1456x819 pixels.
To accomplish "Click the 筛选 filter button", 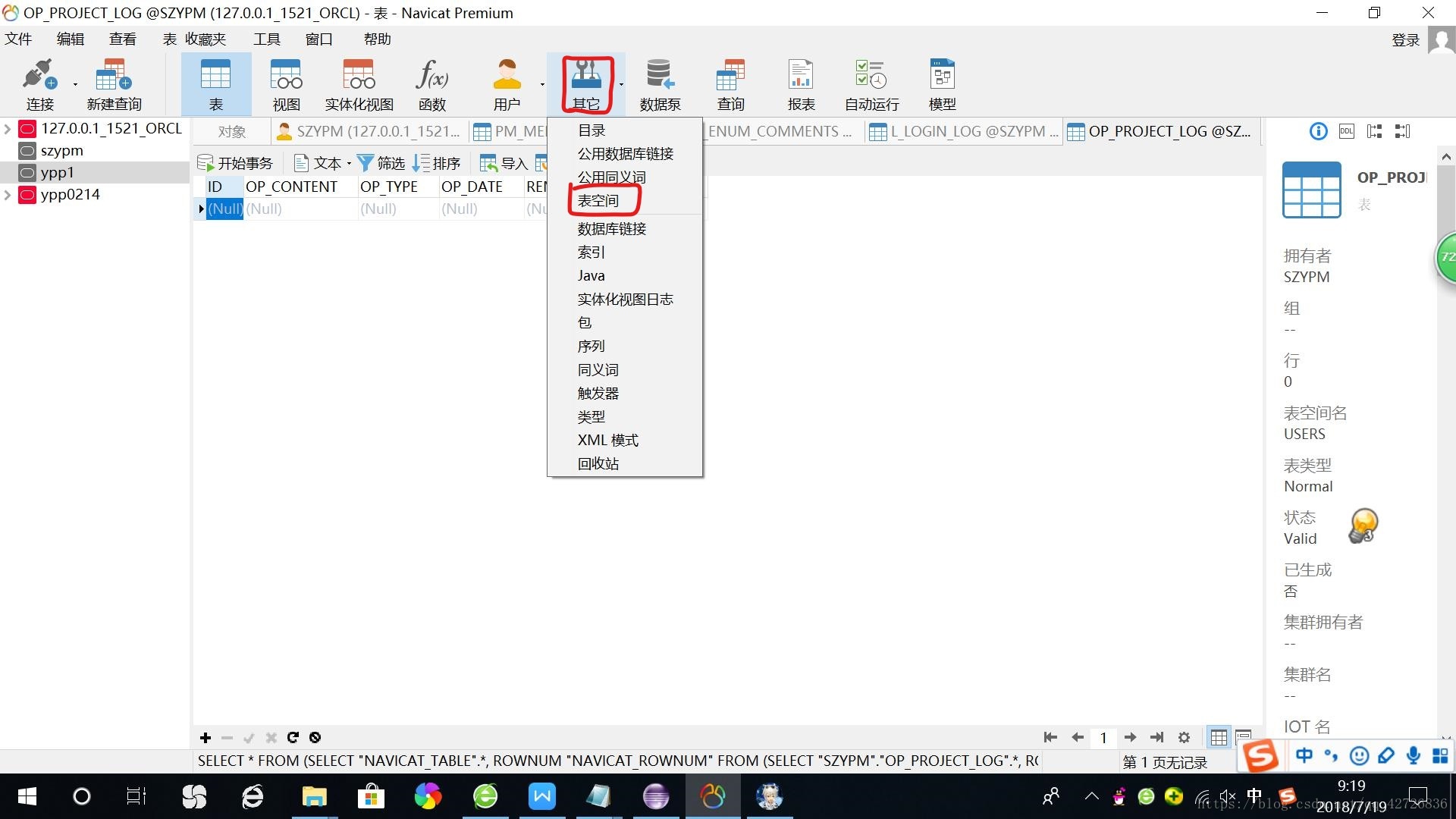I will click(381, 163).
